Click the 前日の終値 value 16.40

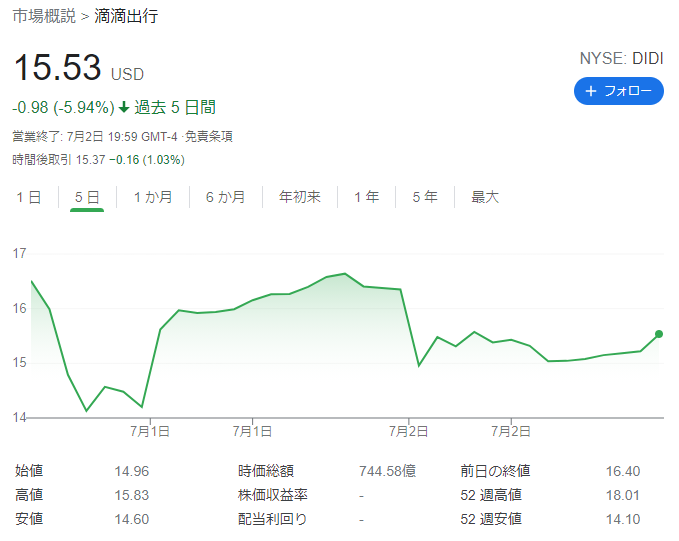pyautogui.click(x=623, y=471)
